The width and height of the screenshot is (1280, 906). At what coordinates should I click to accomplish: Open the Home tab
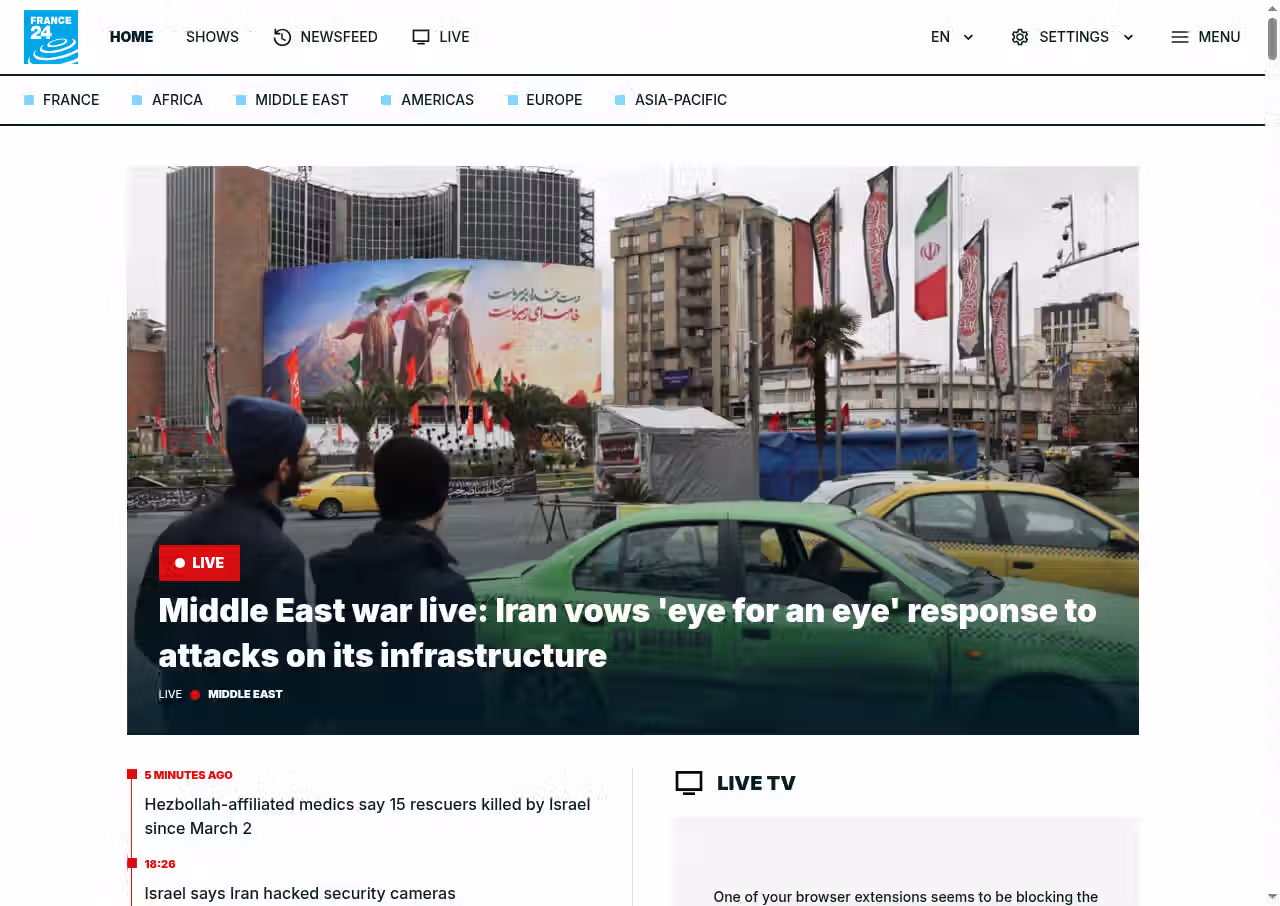pyautogui.click(x=131, y=37)
